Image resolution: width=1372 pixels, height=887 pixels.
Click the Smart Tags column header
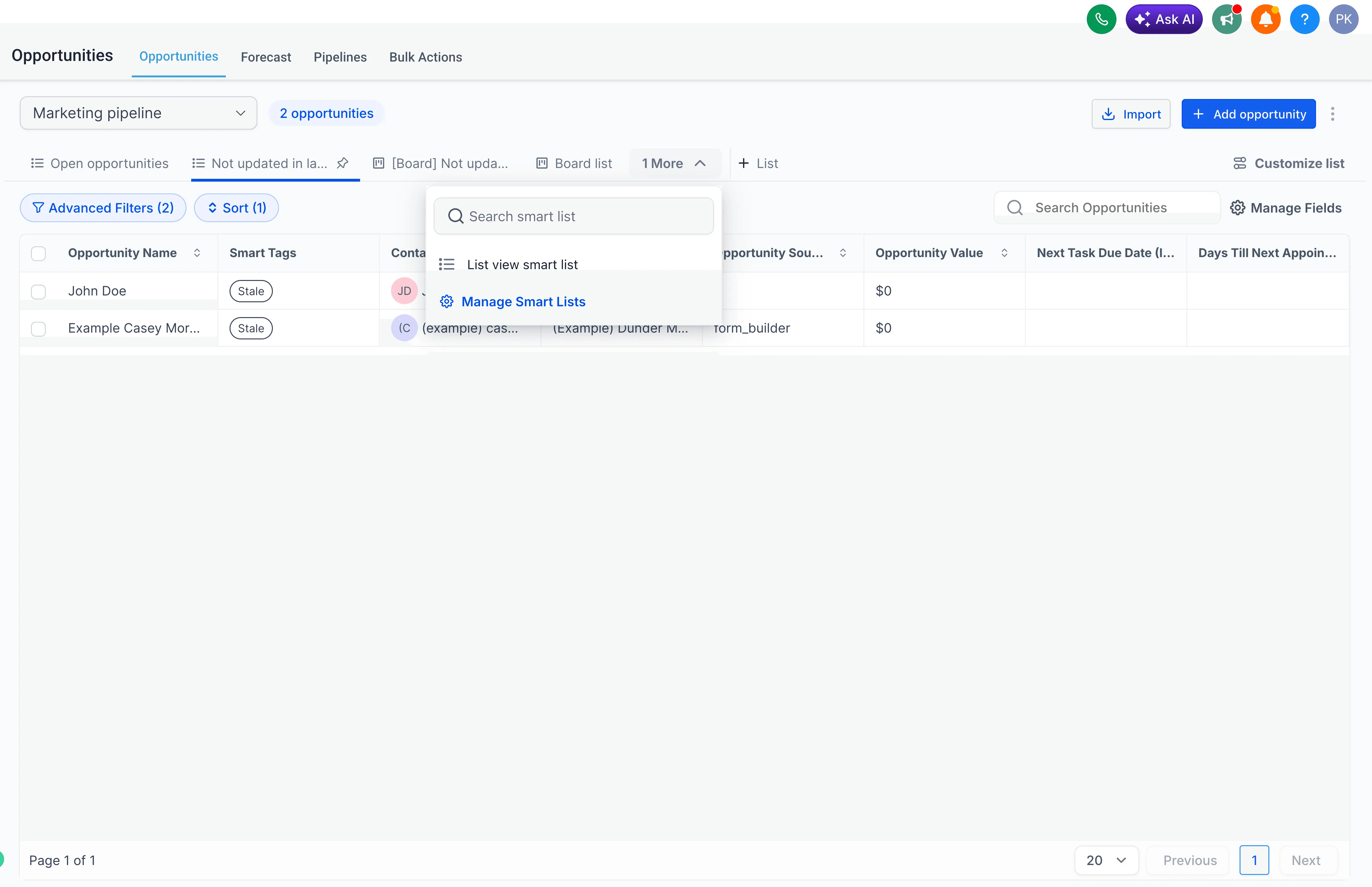coord(263,253)
